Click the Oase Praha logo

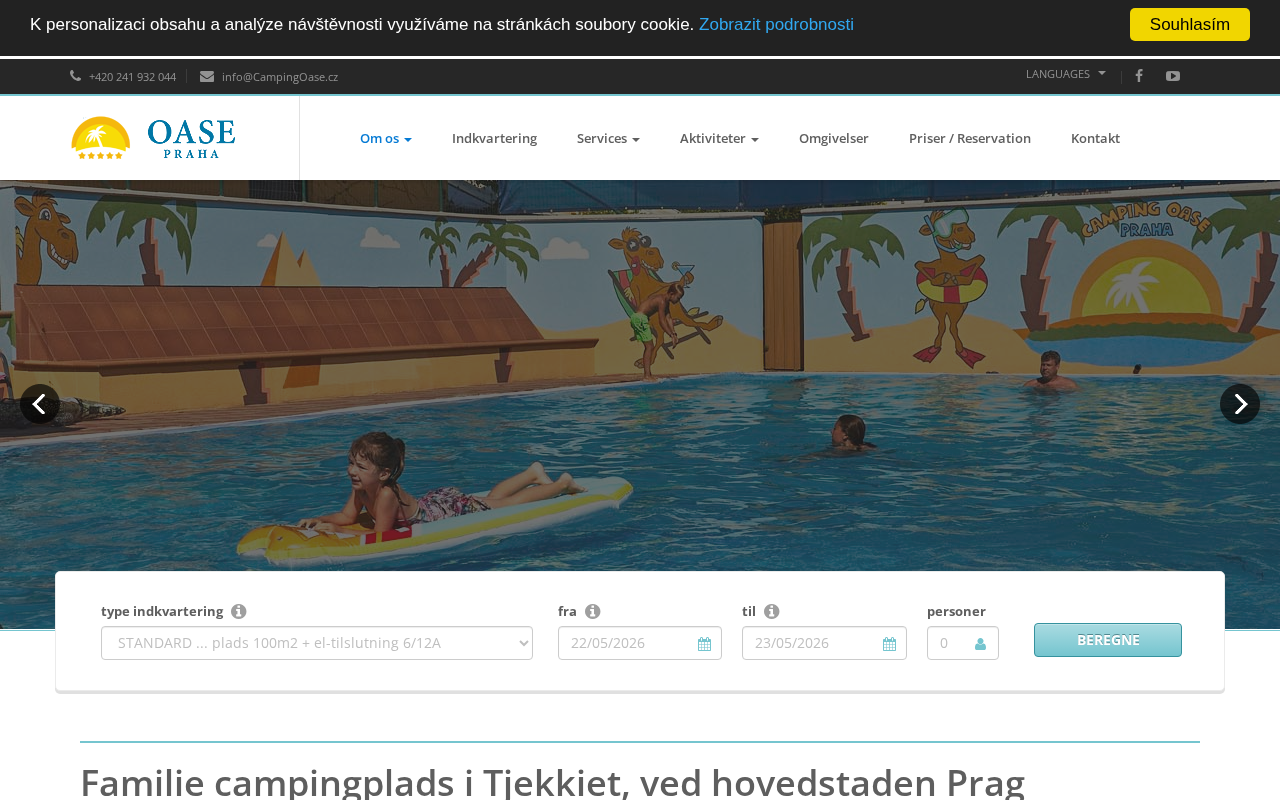(x=153, y=138)
